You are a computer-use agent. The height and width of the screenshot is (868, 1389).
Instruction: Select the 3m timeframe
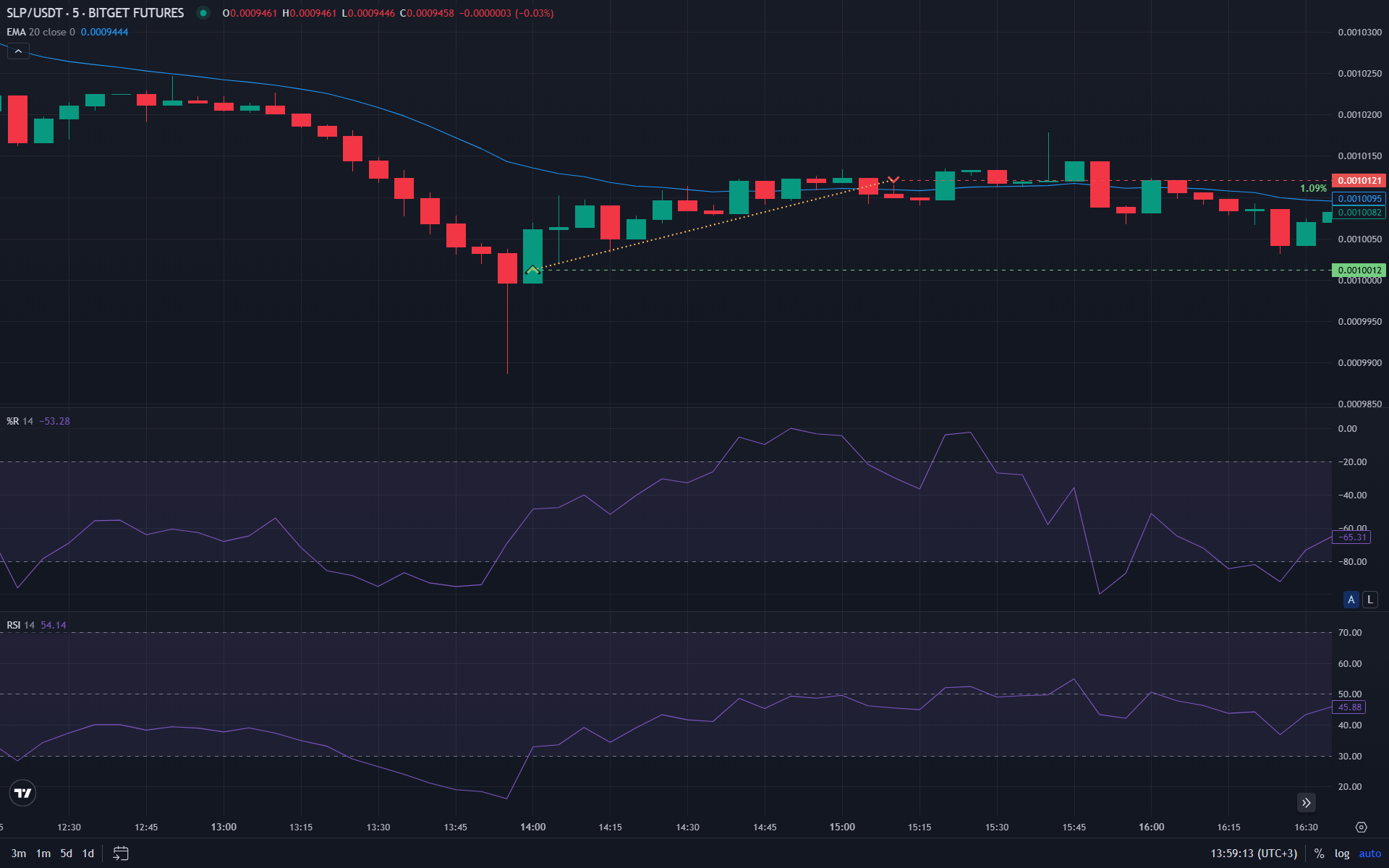(x=20, y=854)
